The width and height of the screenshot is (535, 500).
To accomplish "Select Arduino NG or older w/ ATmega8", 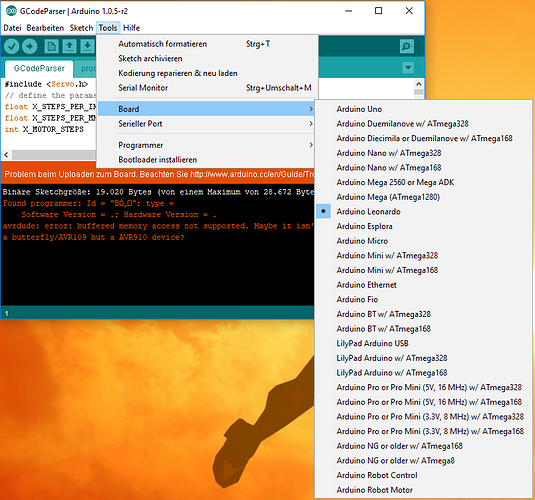I will click(424, 461).
